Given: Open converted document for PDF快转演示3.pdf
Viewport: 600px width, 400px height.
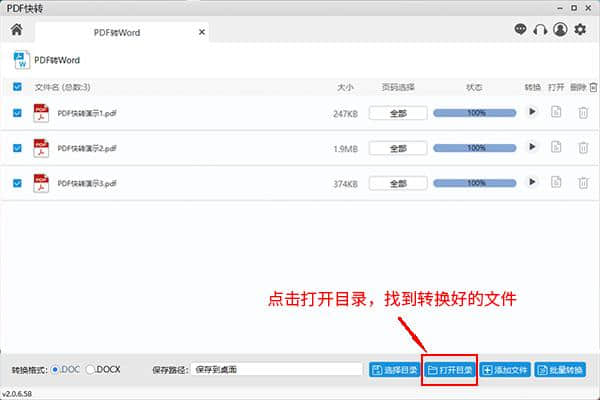Looking at the screenshot, I should pyautogui.click(x=556, y=182).
